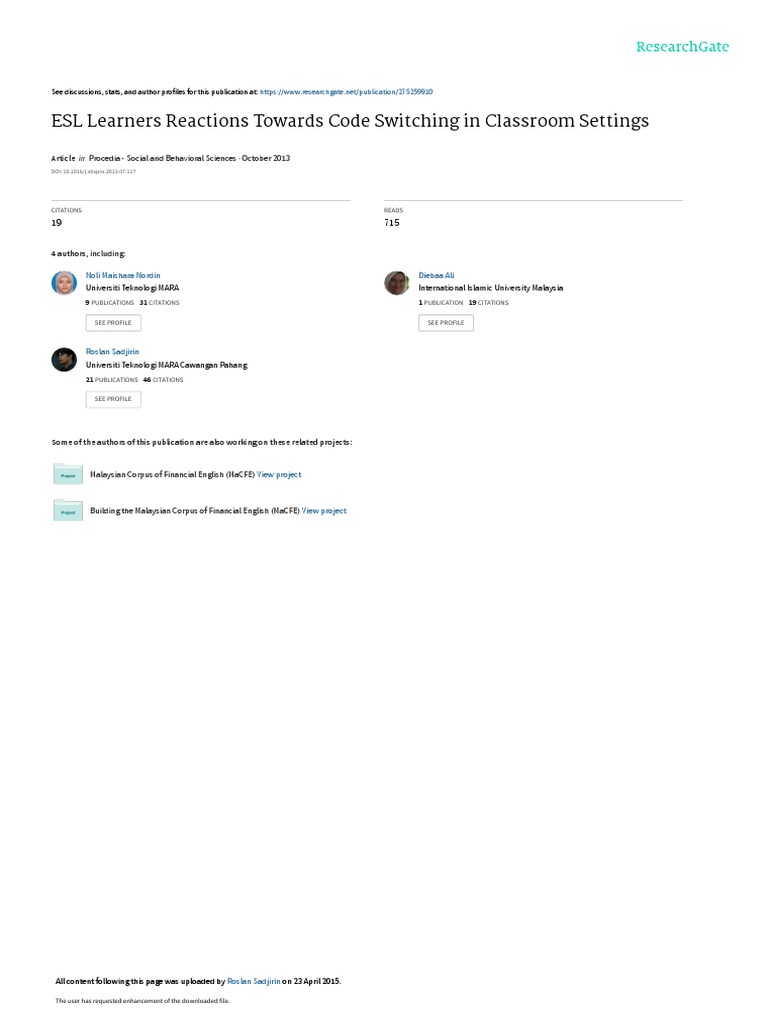Click Noli Maishara Nordin's profile photo
Image resolution: width=768 pixels, height=1024 pixels.
(64, 283)
